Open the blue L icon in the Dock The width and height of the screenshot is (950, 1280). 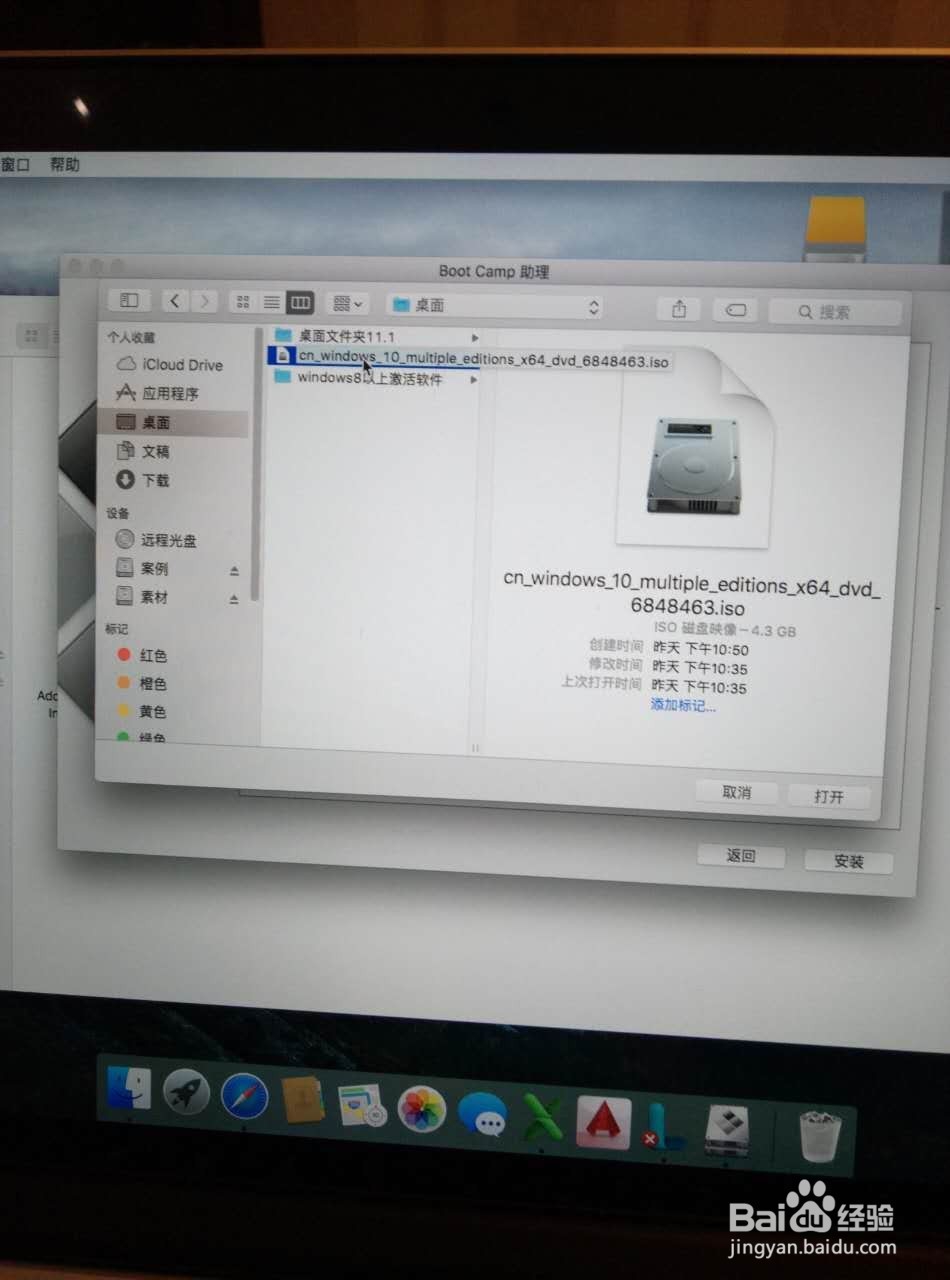pyautogui.click(x=664, y=1129)
